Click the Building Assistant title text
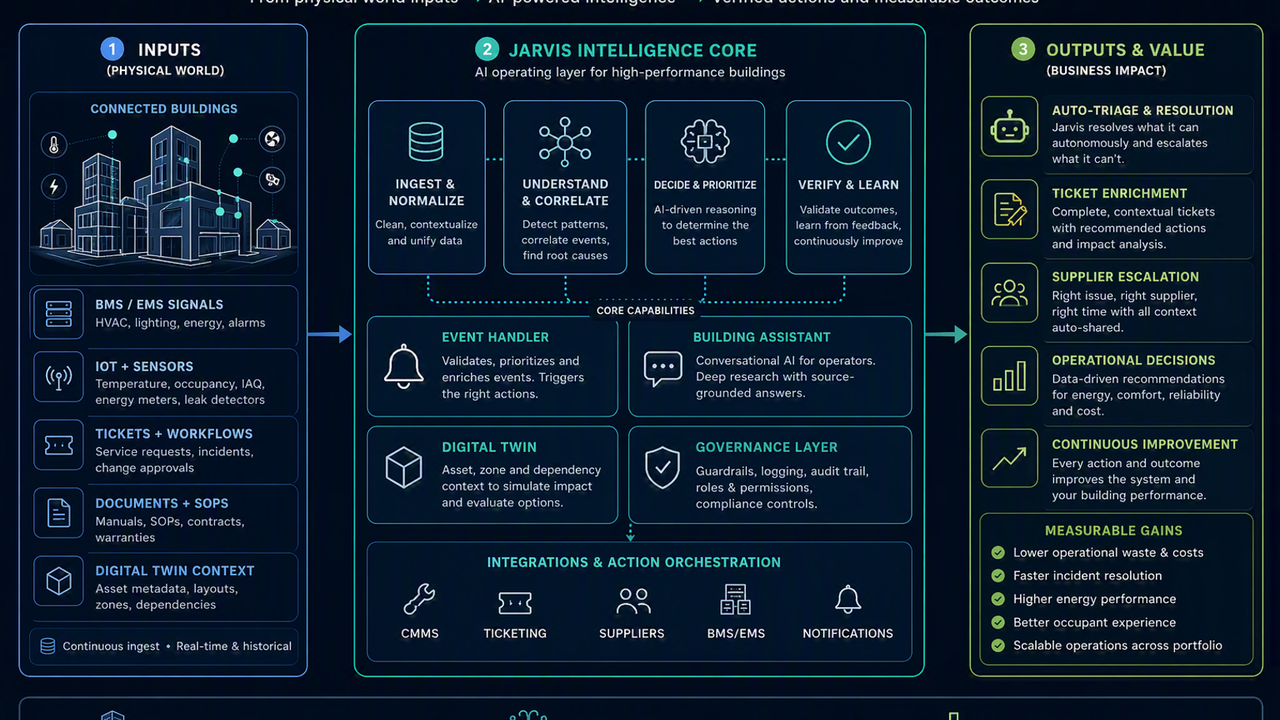The height and width of the screenshot is (720, 1280). (762, 338)
